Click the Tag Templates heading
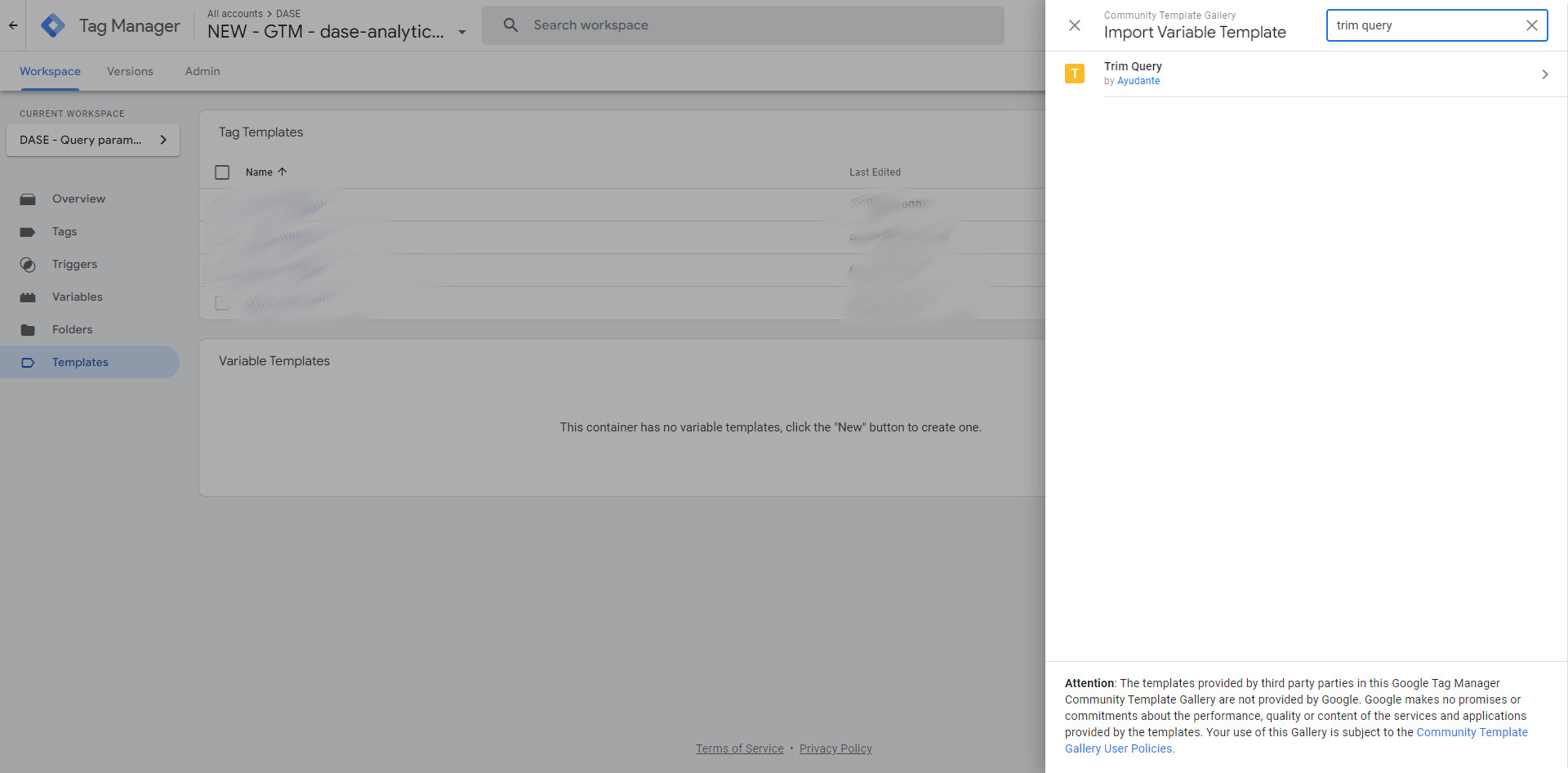This screenshot has width=1568, height=773. (261, 132)
